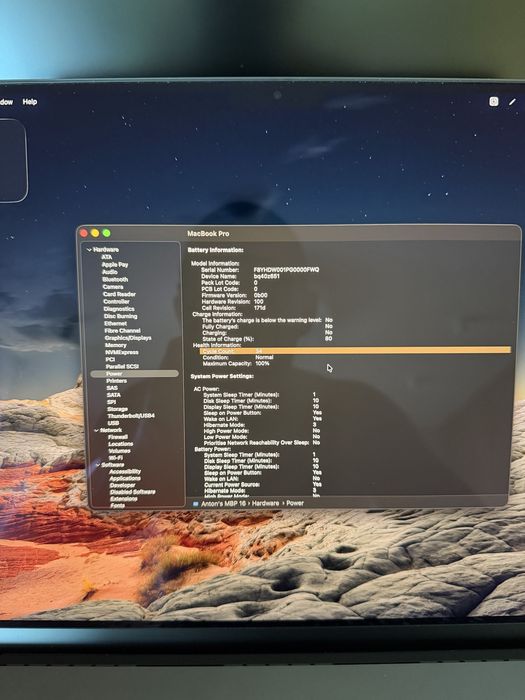Select Graphics/Displays in the sidebar
The image size is (525, 700).
coord(128,338)
